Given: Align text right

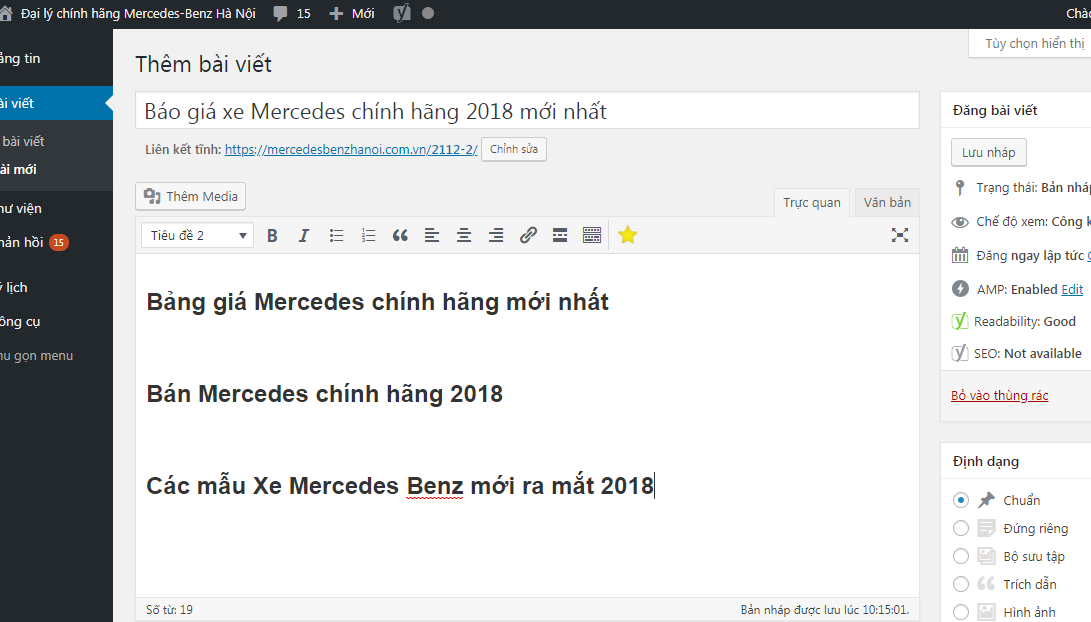Looking at the screenshot, I should pos(496,236).
